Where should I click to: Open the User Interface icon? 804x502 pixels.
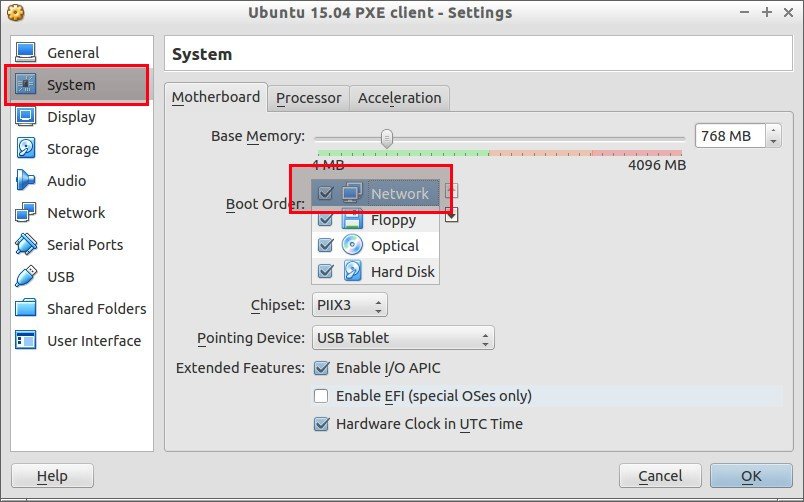pos(26,340)
